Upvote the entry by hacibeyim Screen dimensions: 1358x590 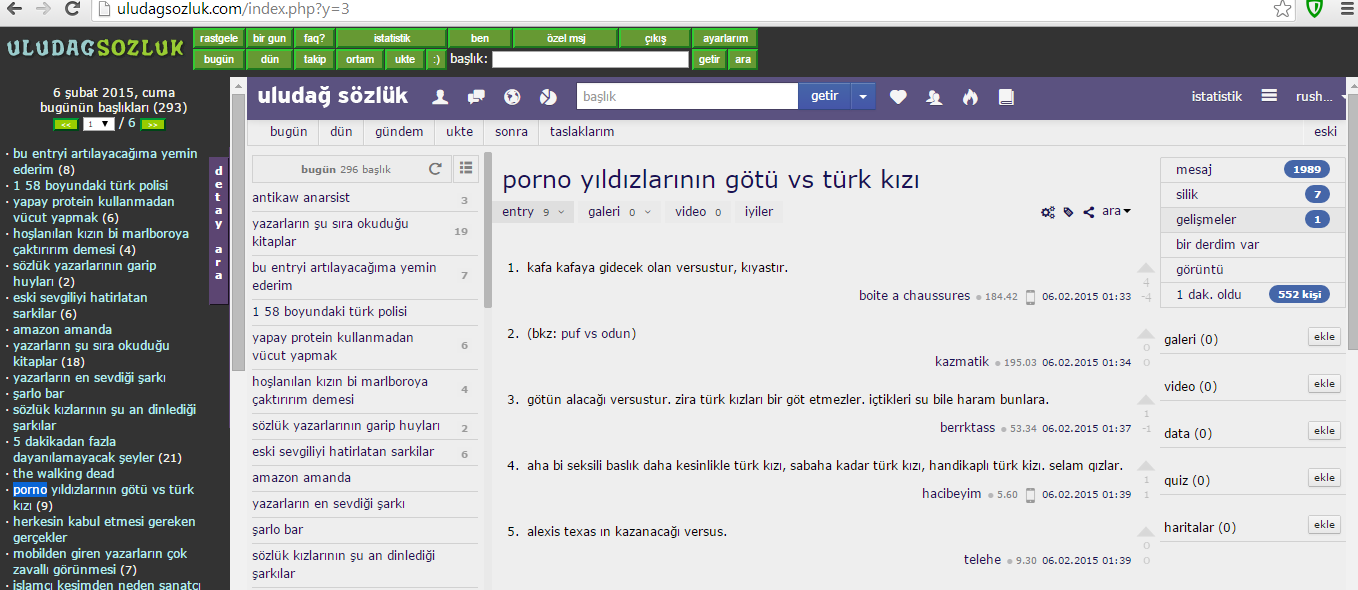click(1146, 466)
